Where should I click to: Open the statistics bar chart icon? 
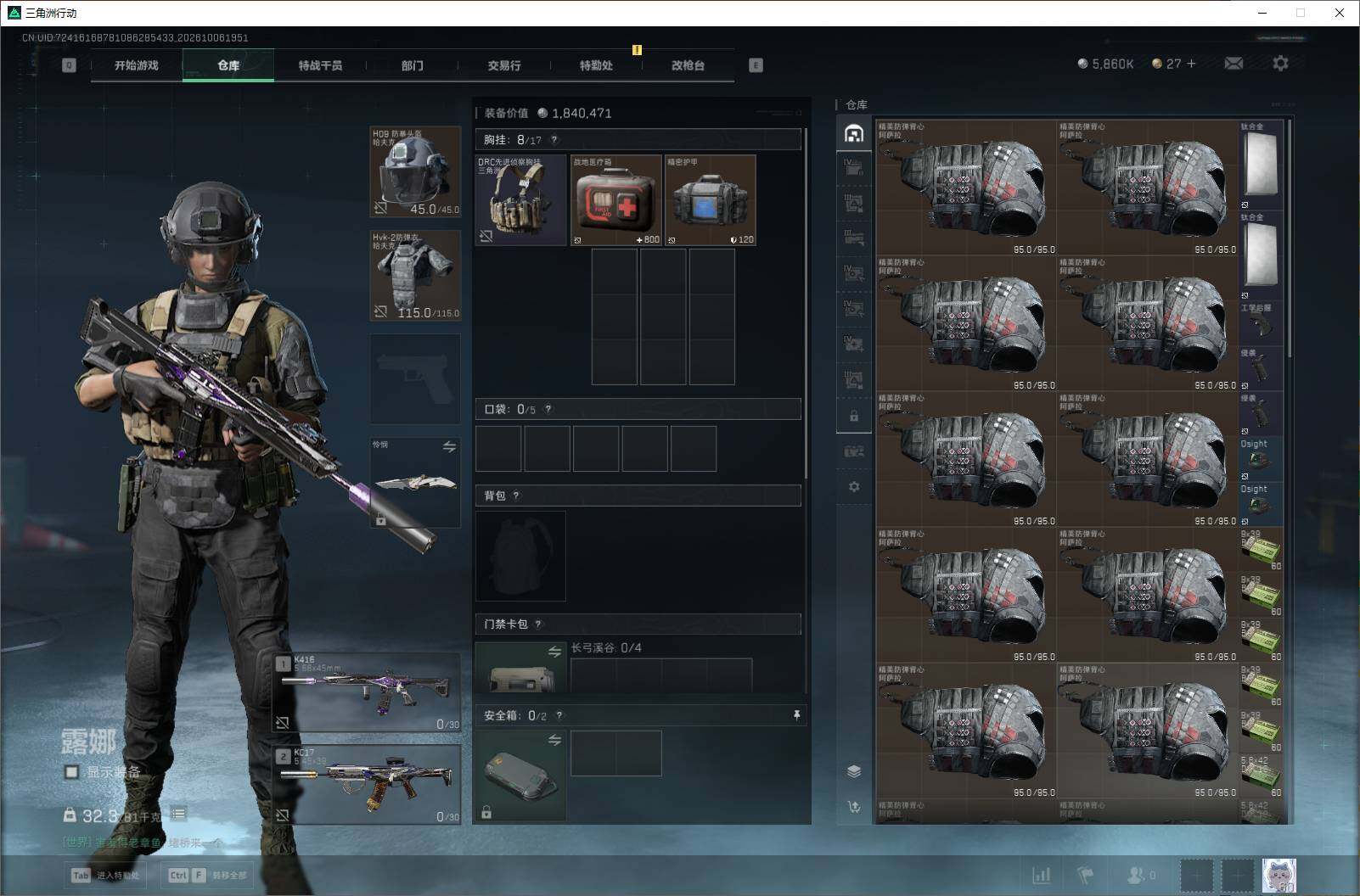(1041, 875)
